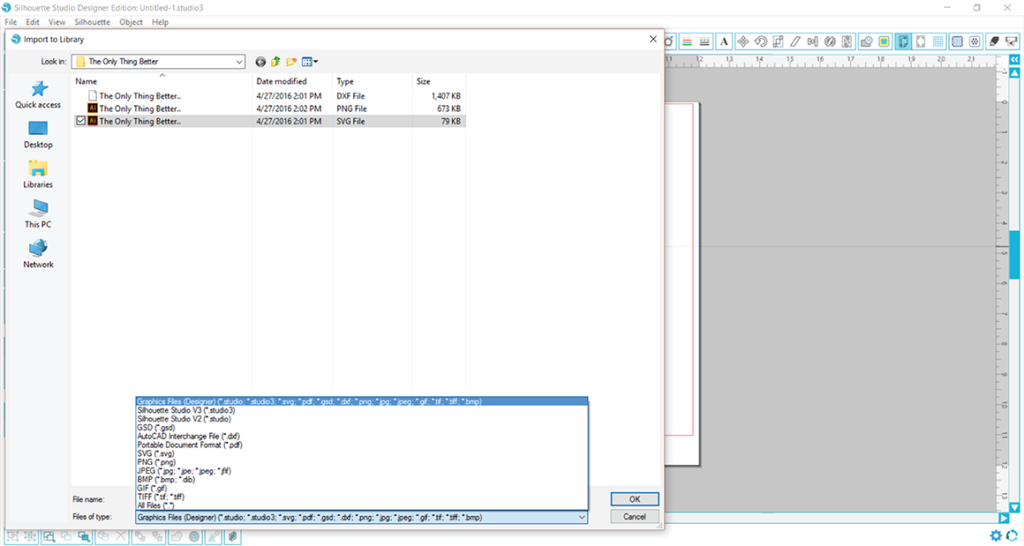
Task: Open the File menu
Action: click(x=10, y=22)
